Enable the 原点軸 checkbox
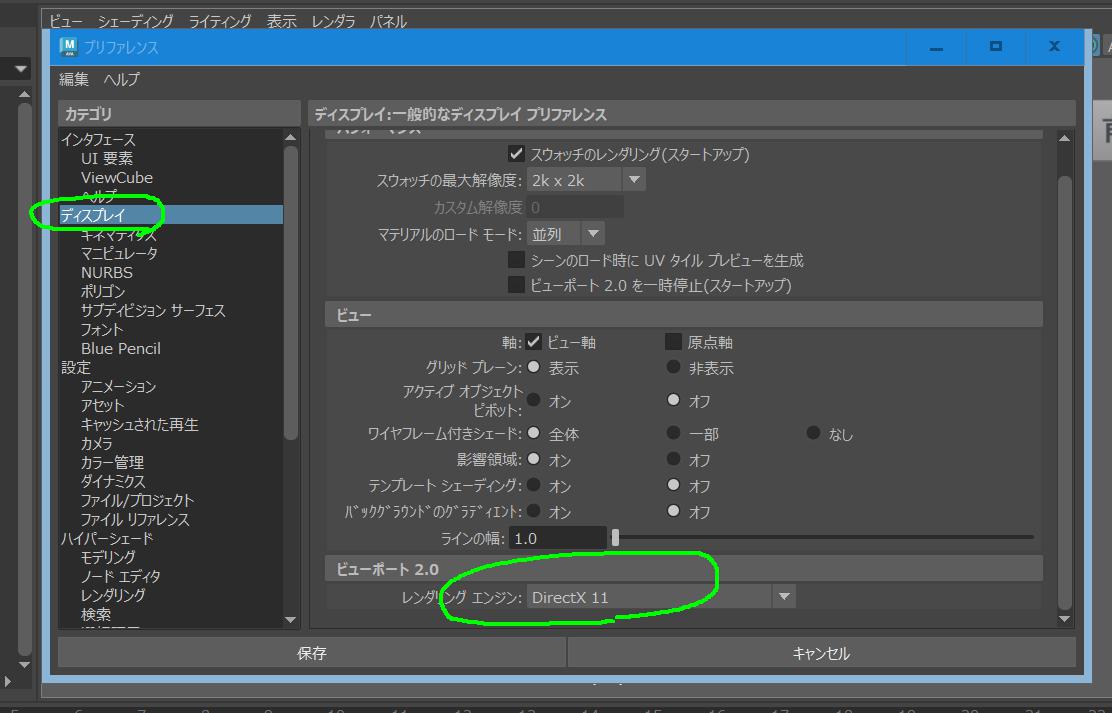Viewport: 1112px width, 713px height. pyautogui.click(x=673, y=342)
